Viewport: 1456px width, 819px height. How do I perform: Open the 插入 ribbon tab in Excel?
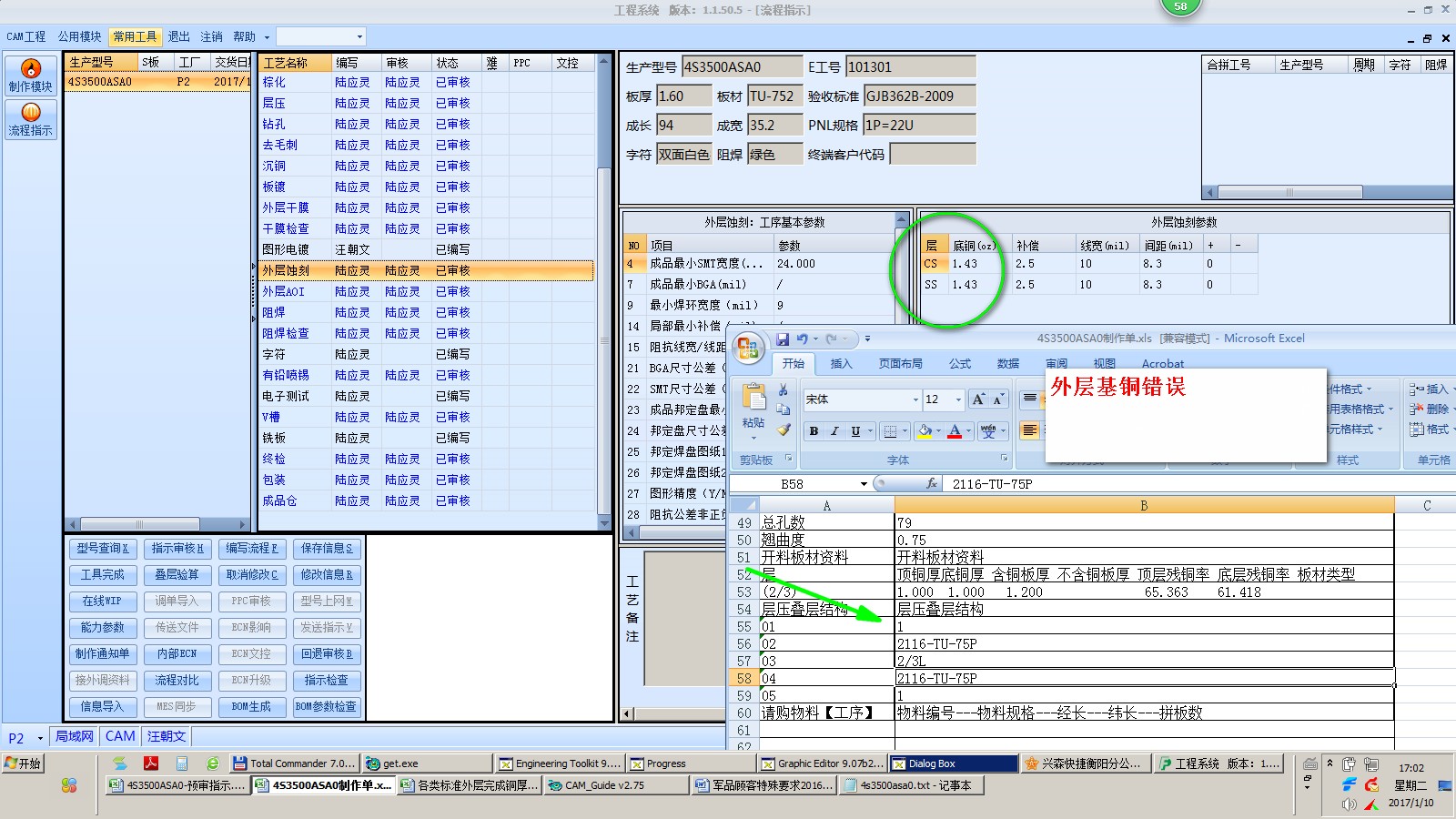[841, 364]
